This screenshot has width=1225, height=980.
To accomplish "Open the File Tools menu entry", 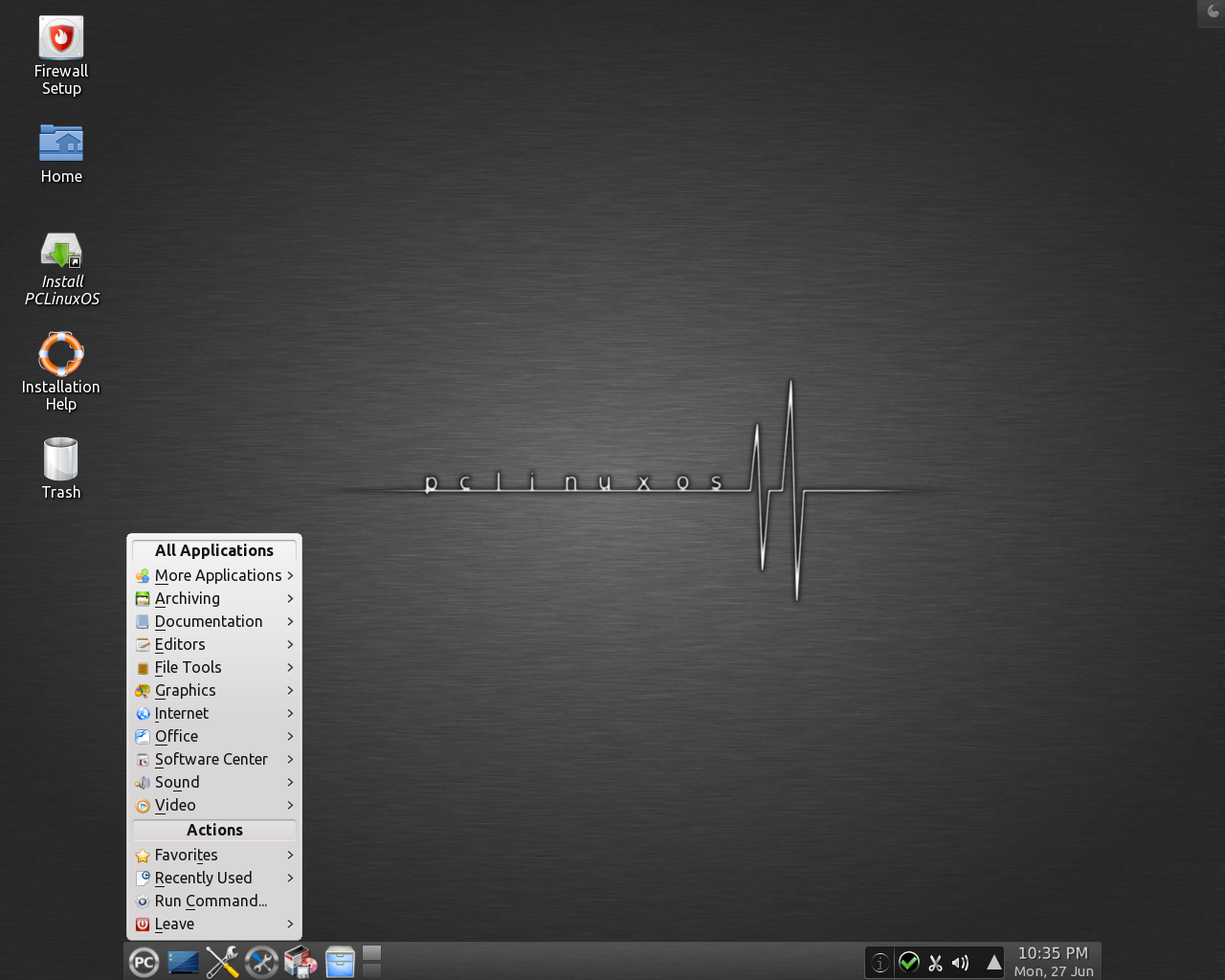I will (214, 667).
